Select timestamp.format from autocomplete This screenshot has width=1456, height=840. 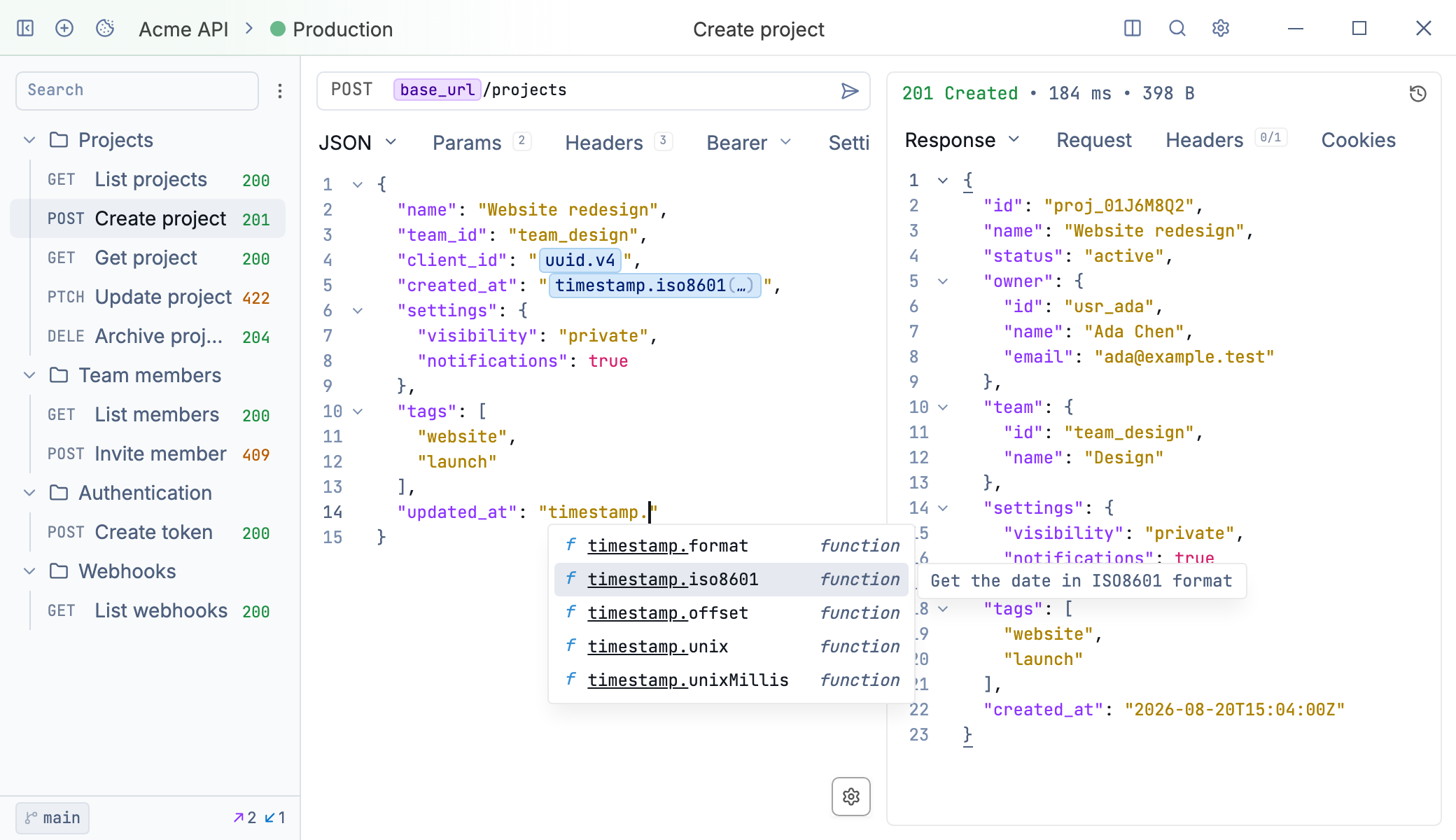(x=731, y=545)
